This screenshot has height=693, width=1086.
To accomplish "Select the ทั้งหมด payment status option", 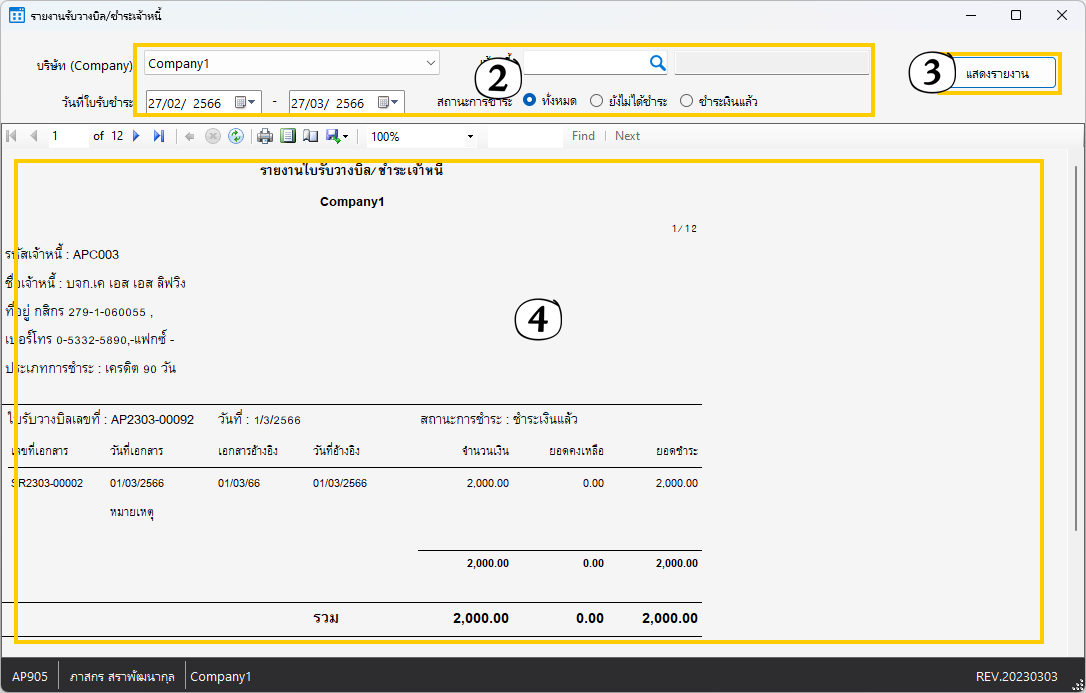I will coord(530,101).
